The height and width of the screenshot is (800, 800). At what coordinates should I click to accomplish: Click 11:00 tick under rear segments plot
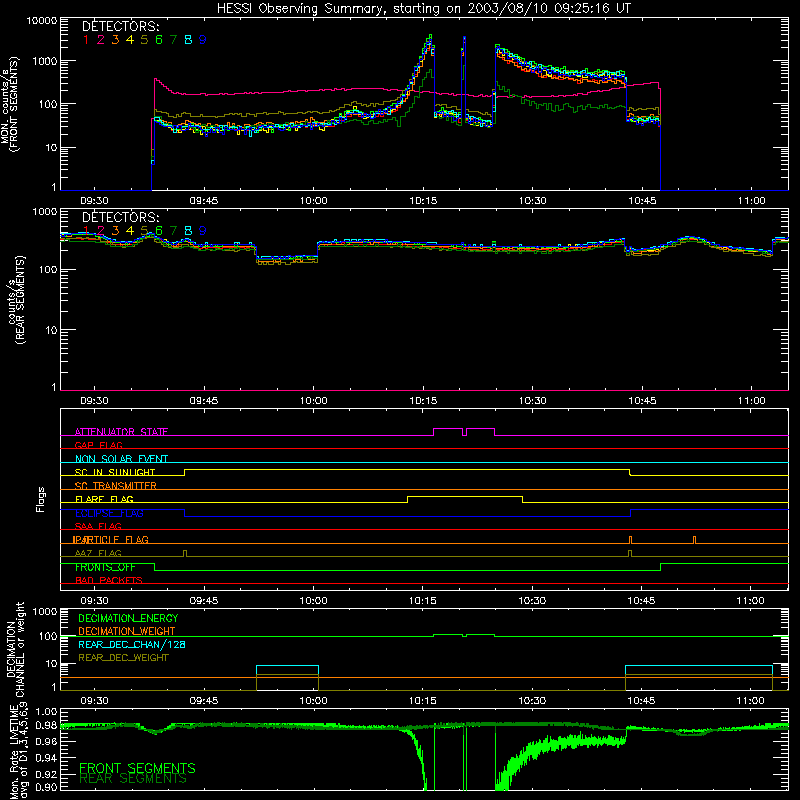coord(752,401)
